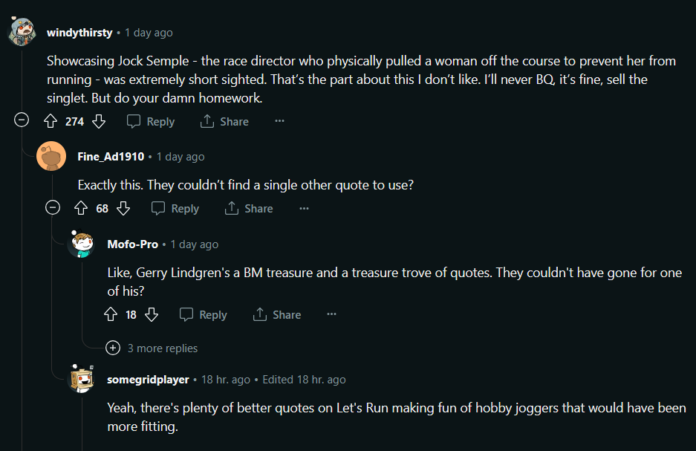The height and width of the screenshot is (451, 696).
Task: Open more options on windythirsty's comment
Action: (x=279, y=121)
